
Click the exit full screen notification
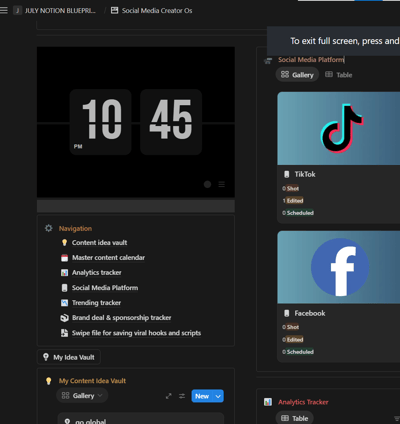pyautogui.click(x=333, y=41)
